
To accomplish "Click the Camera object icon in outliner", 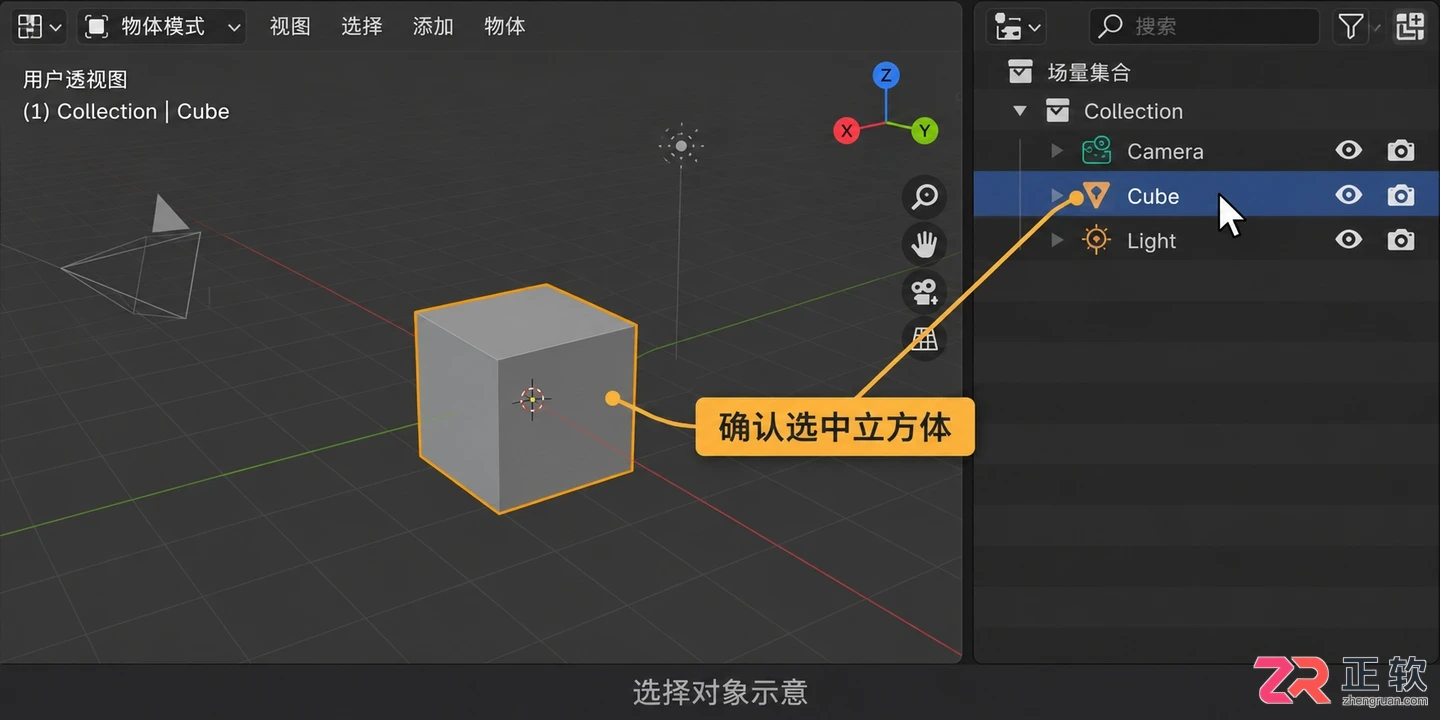I will click(1096, 151).
